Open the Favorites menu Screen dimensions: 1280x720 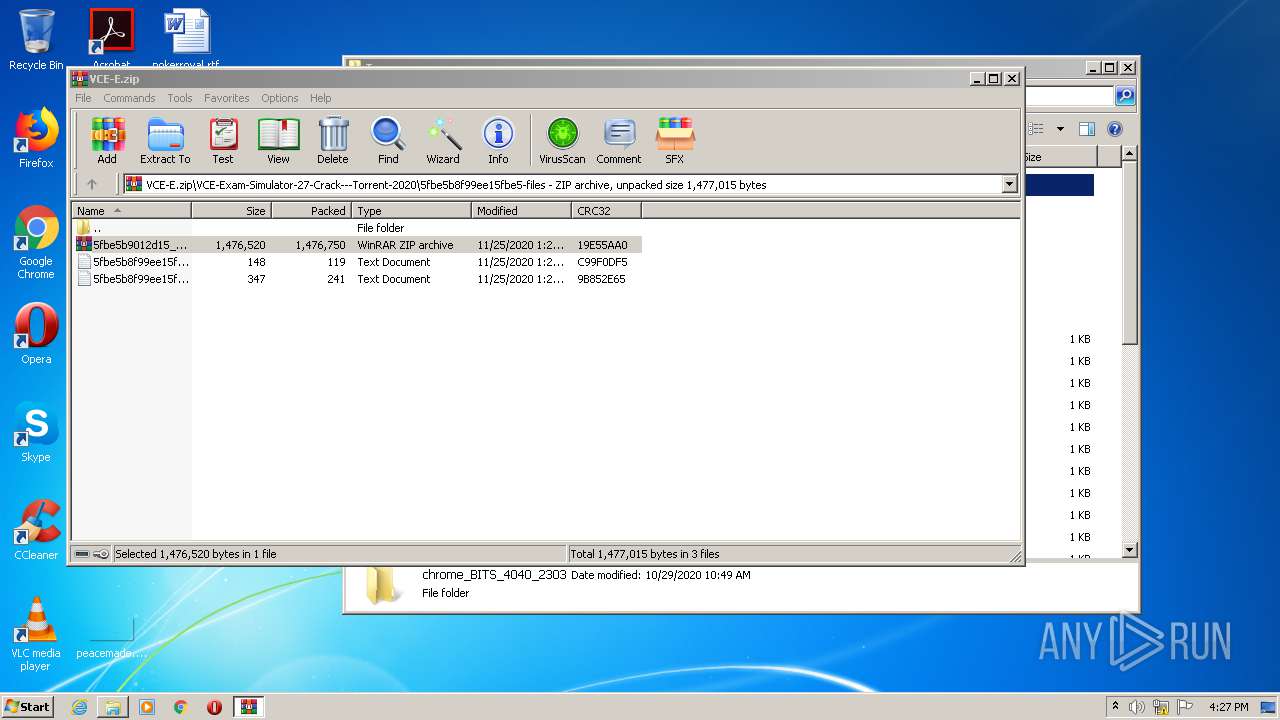(x=227, y=98)
